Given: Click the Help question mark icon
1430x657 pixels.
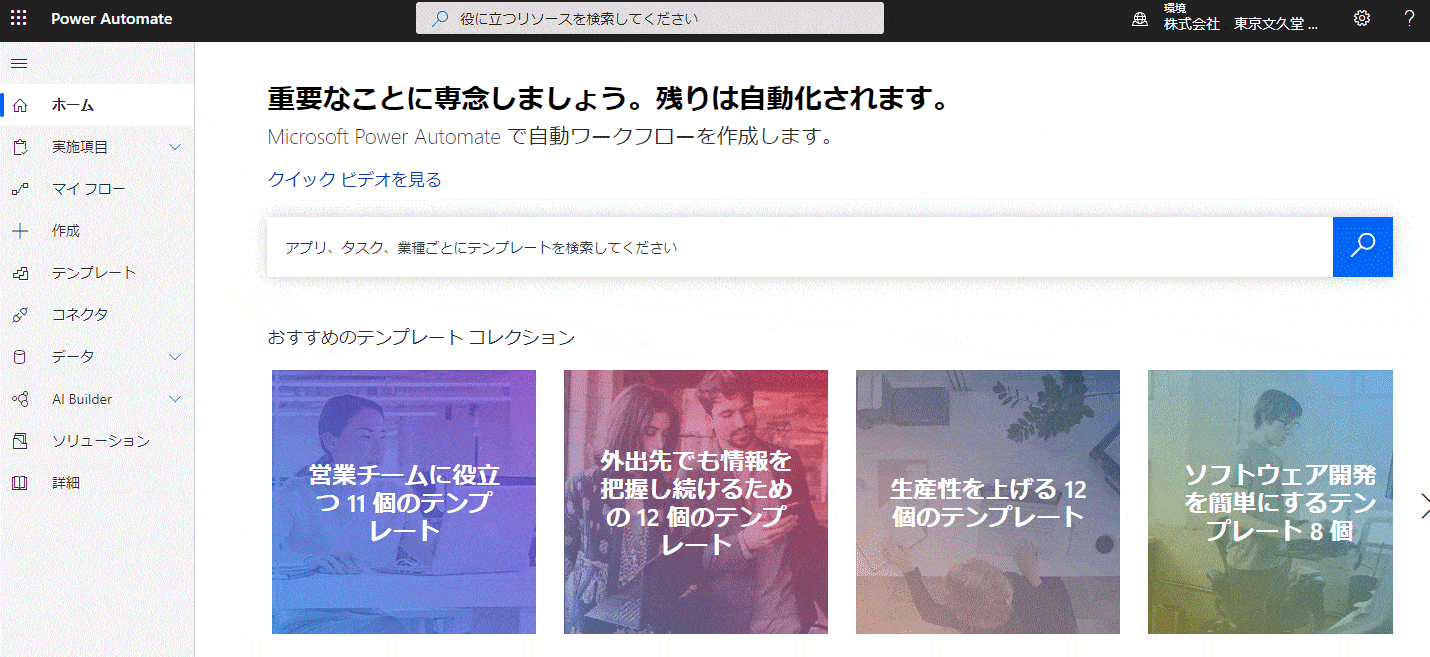Looking at the screenshot, I should tap(1409, 19).
